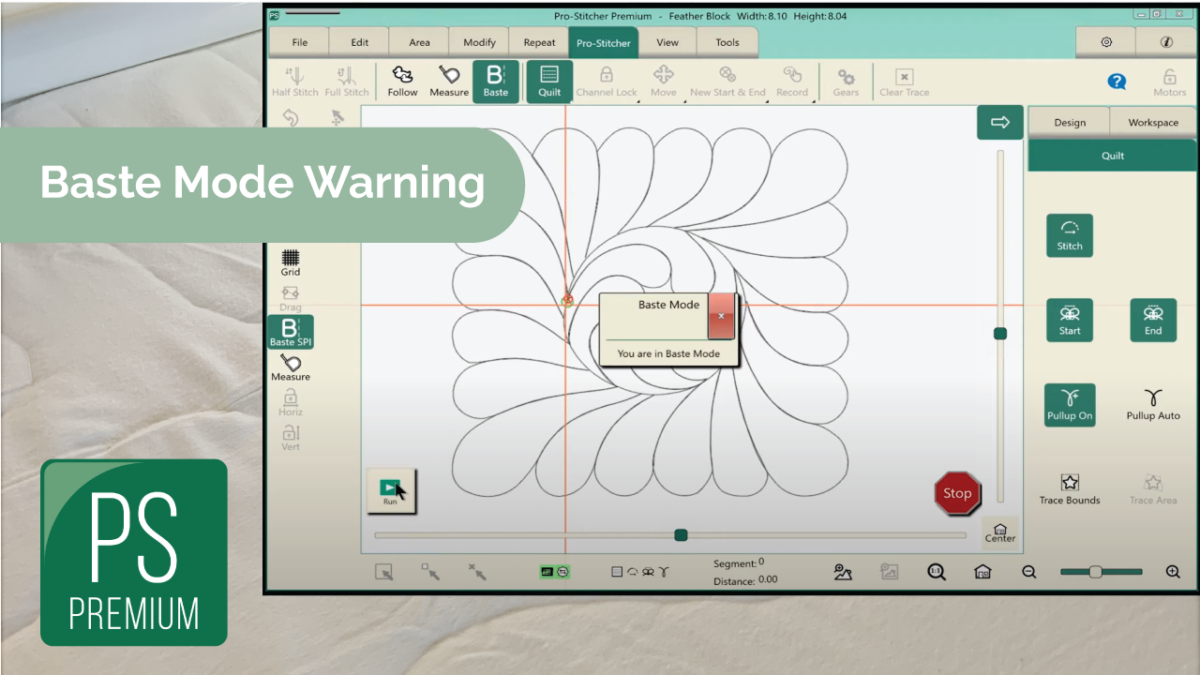Close the Baste Mode warning popup

tap(721, 316)
